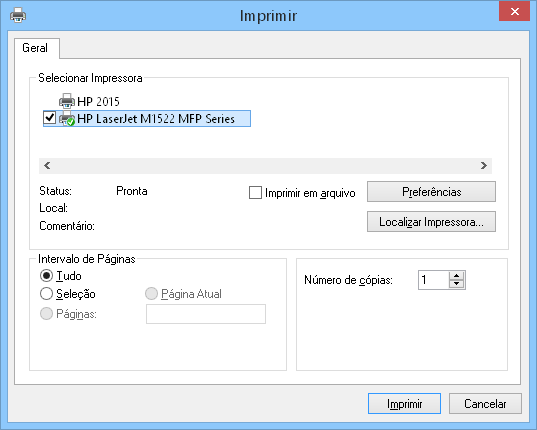Uncheck the HP LaserJet M1522 checkbox
The image size is (537, 430).
pos(50,118)
